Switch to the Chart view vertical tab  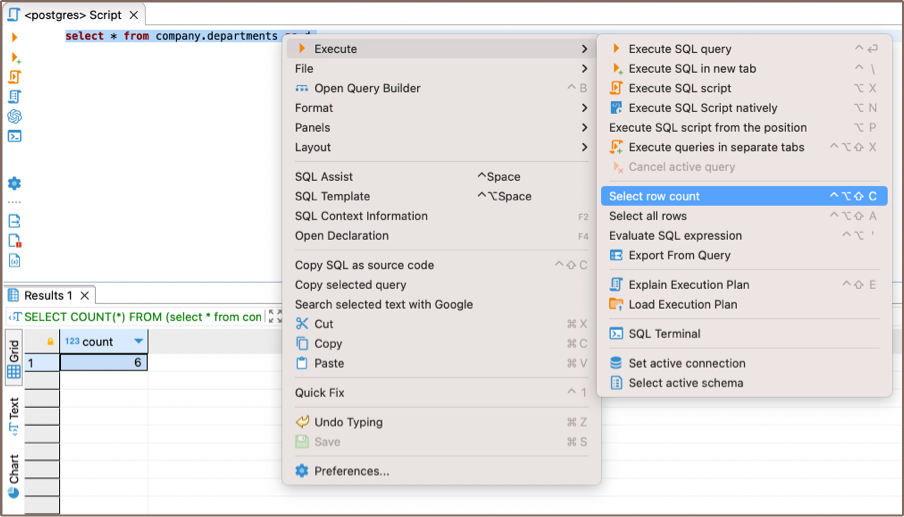pos(14,476)
